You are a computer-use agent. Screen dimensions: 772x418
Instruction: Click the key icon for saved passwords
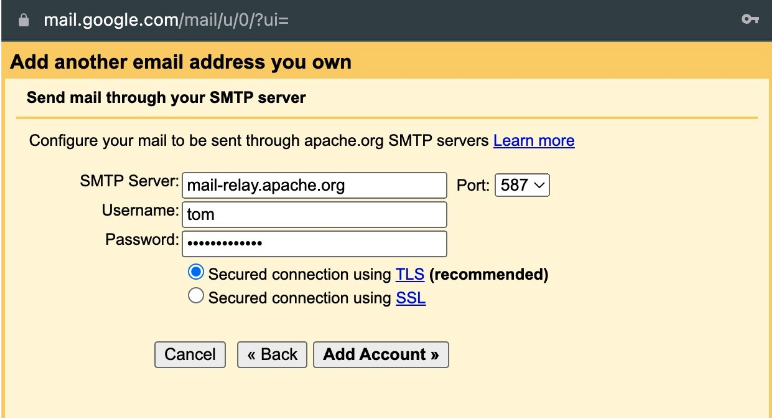pyautogui.click(x=749, y=20)
